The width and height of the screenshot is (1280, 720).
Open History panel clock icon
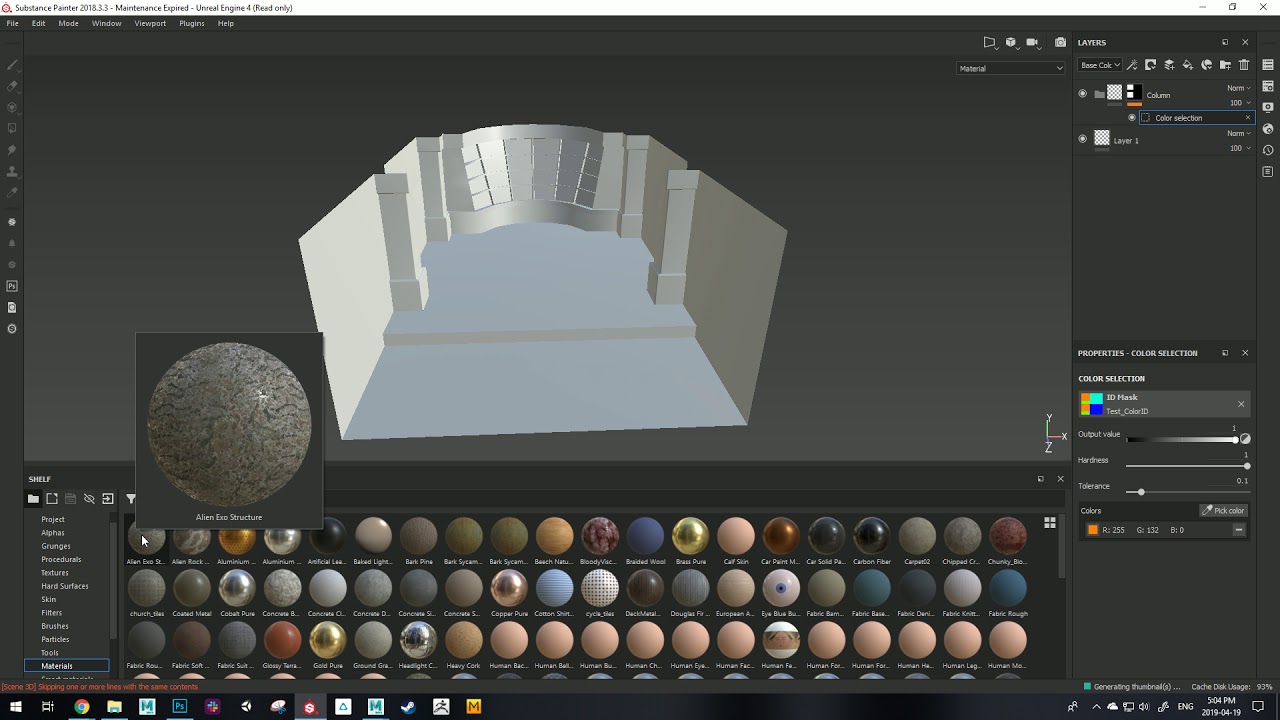tap(1268, 150)
